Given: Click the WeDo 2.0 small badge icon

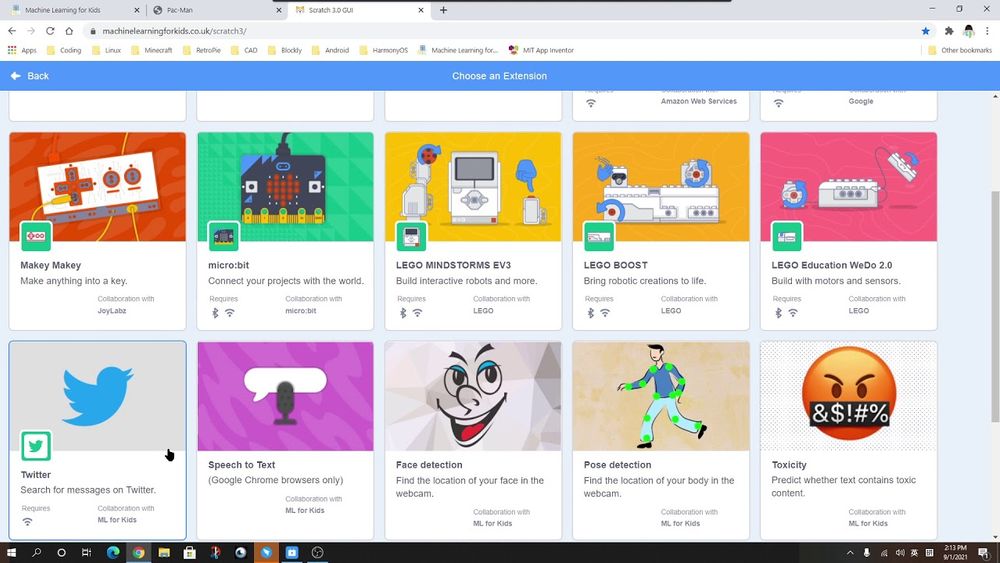Looking at the screenshot, I should 787,236.
